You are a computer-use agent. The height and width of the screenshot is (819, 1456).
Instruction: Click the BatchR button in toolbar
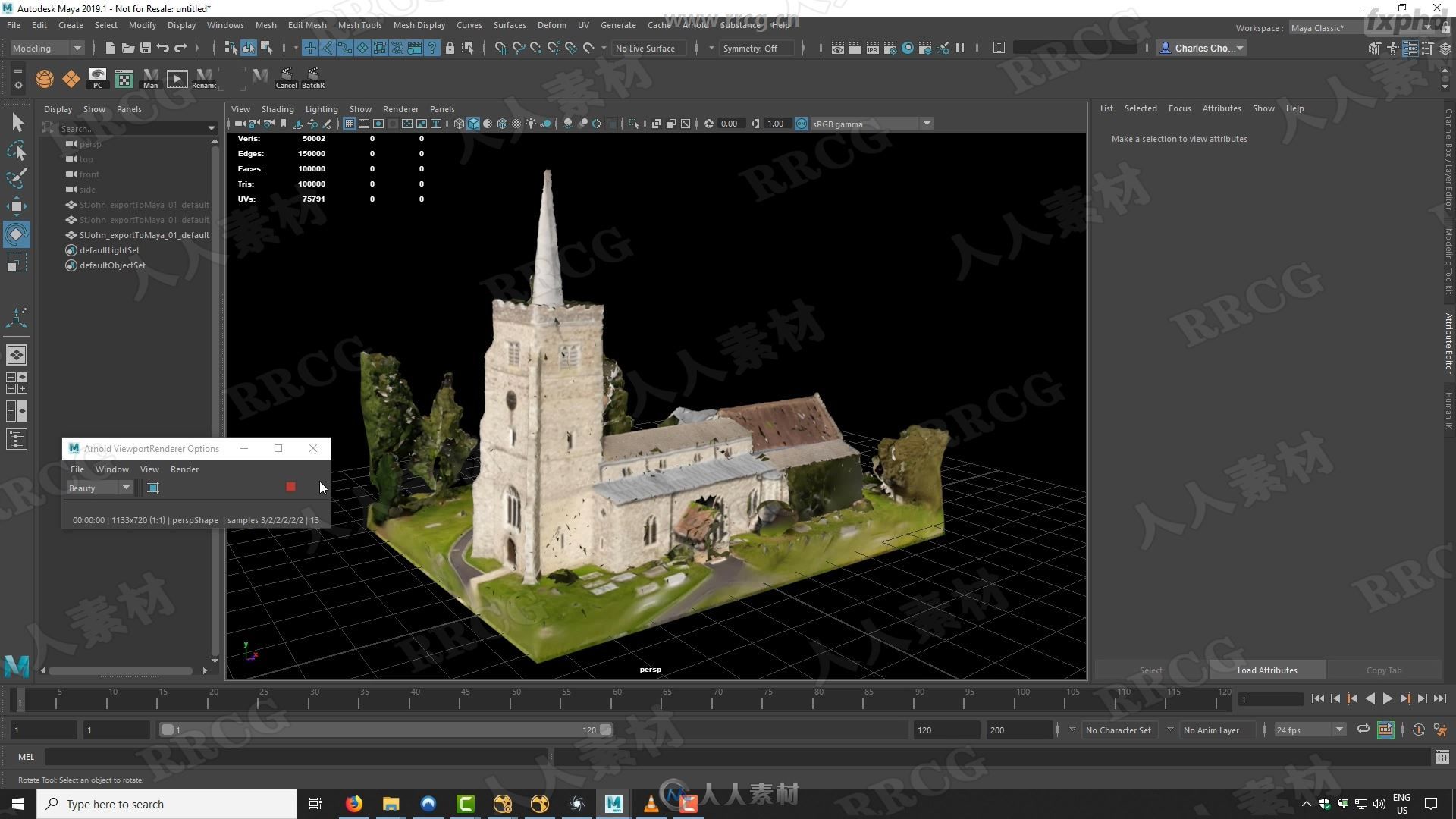pyautogui.click(x=313, y=77)
